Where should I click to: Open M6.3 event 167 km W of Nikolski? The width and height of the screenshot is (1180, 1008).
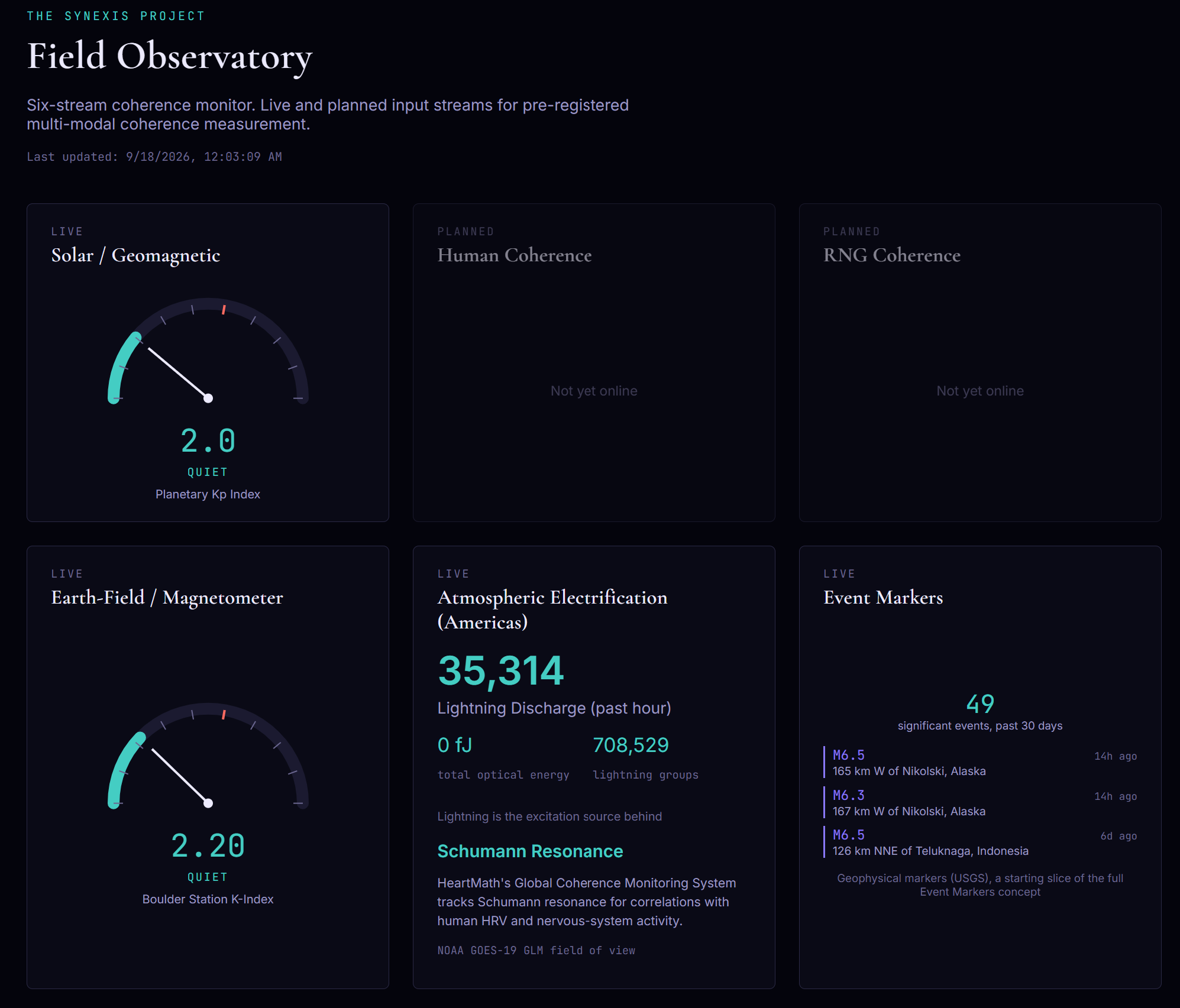point(980,803)
